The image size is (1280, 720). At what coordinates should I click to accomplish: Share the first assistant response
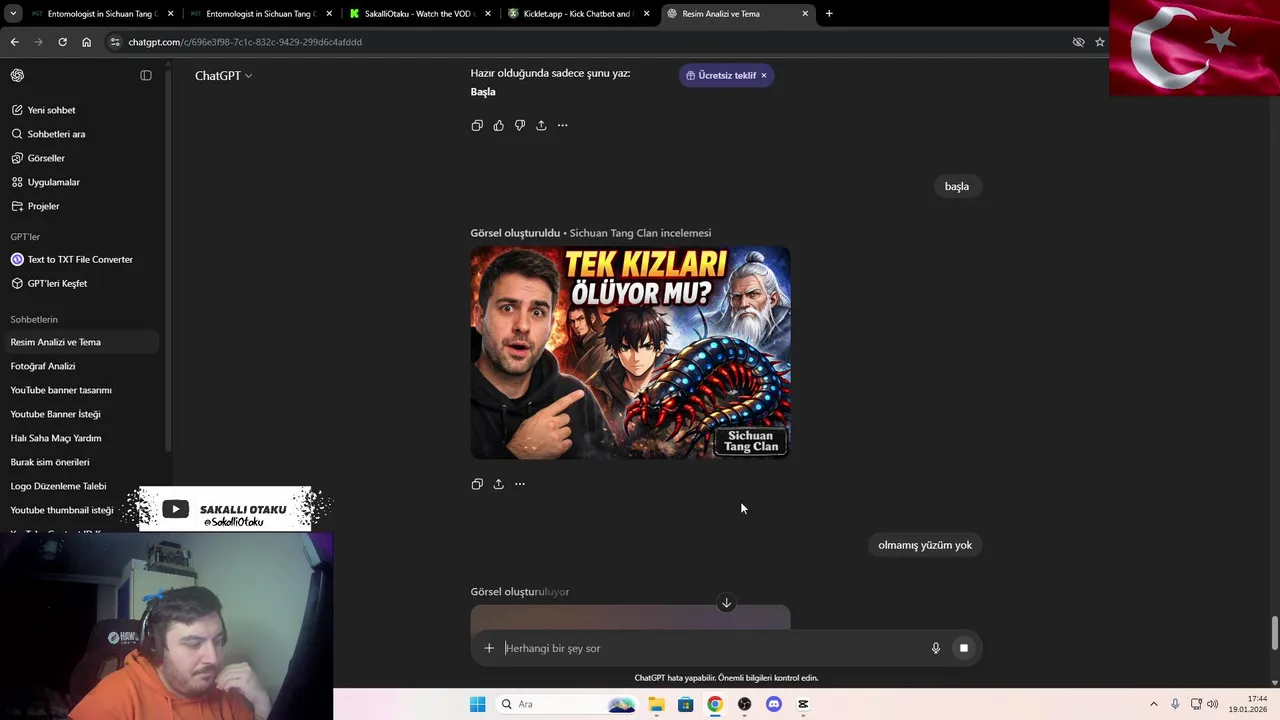pos(541,125)
